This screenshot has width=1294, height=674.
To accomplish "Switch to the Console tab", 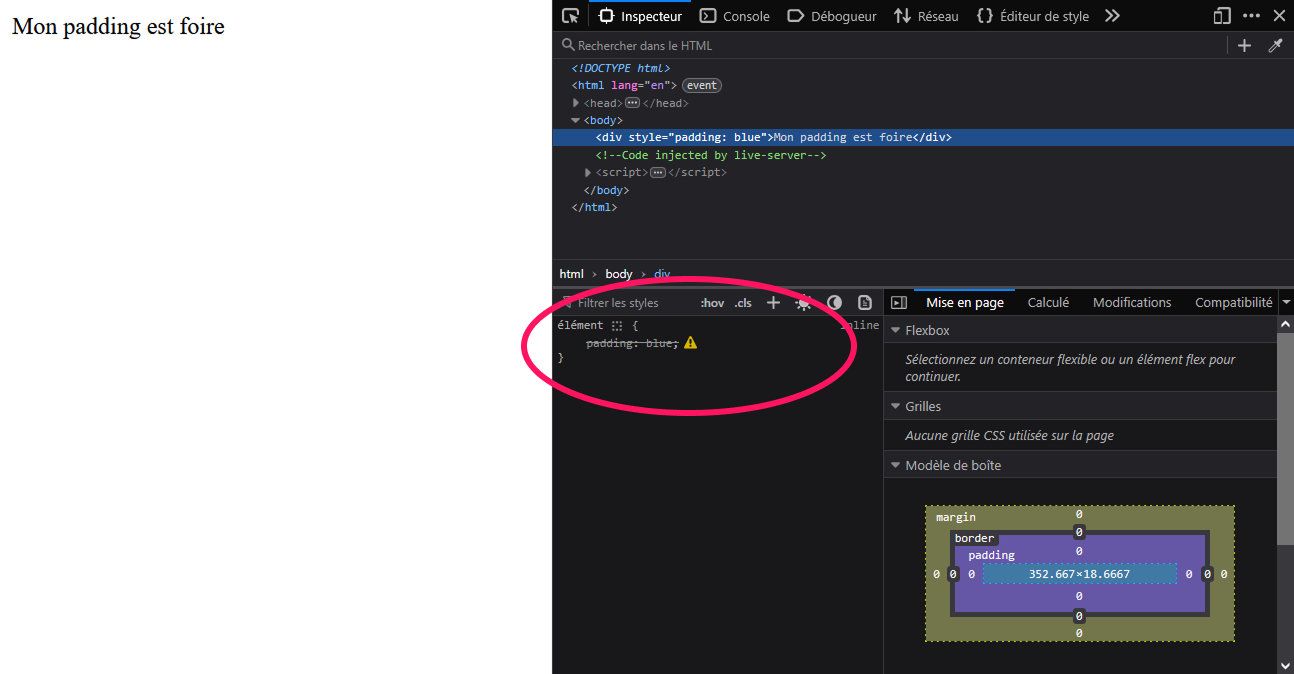I will 735,16.
